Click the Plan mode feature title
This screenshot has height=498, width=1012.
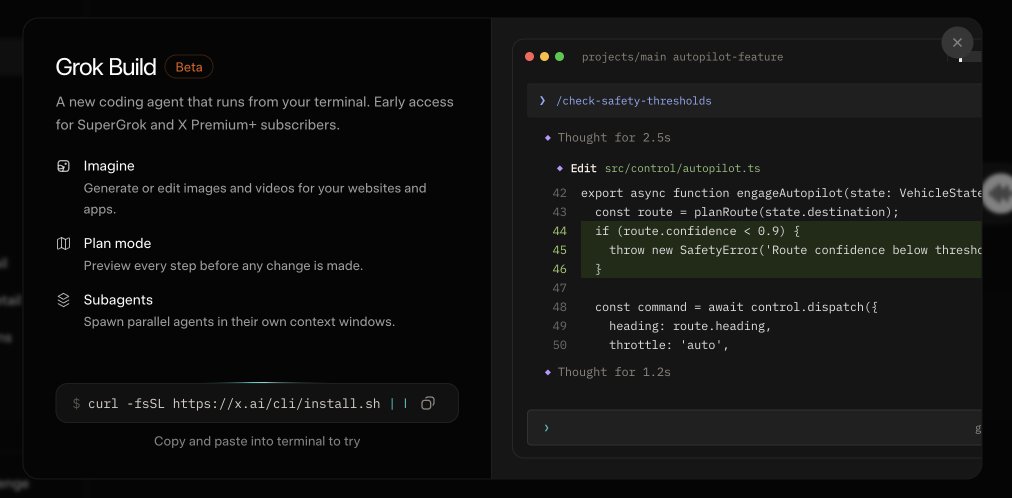click(117, 243)
